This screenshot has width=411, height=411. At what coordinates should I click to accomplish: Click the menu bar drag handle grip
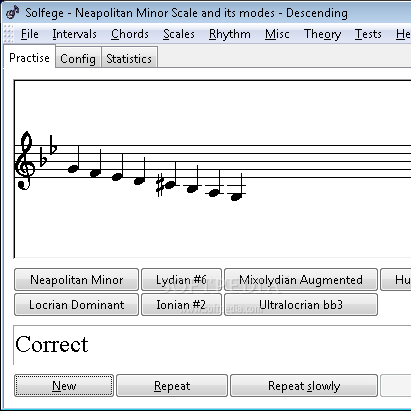(9, 34)
